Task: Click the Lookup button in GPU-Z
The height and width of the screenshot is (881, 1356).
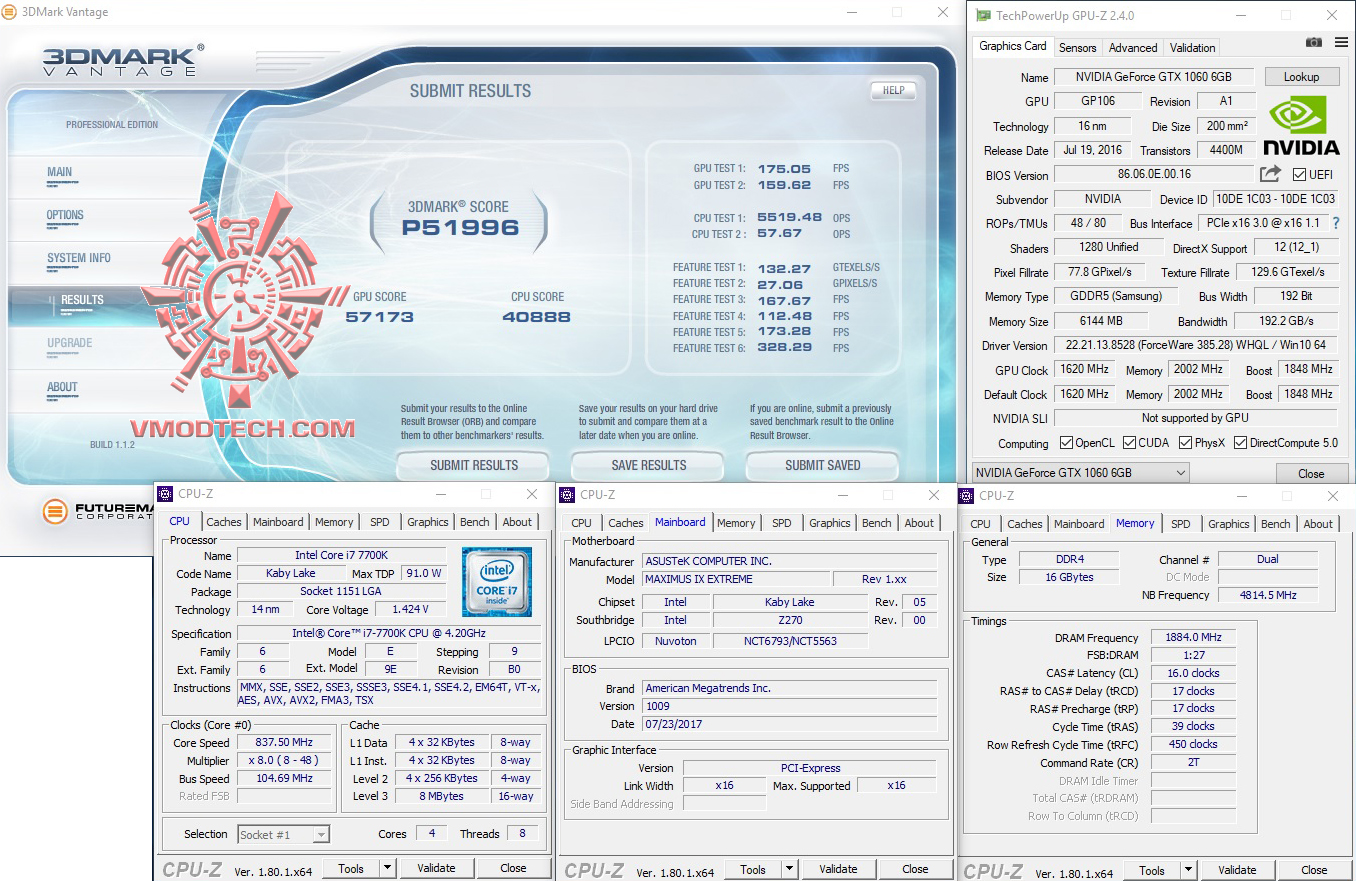Action: click(x=1301, y=76)
